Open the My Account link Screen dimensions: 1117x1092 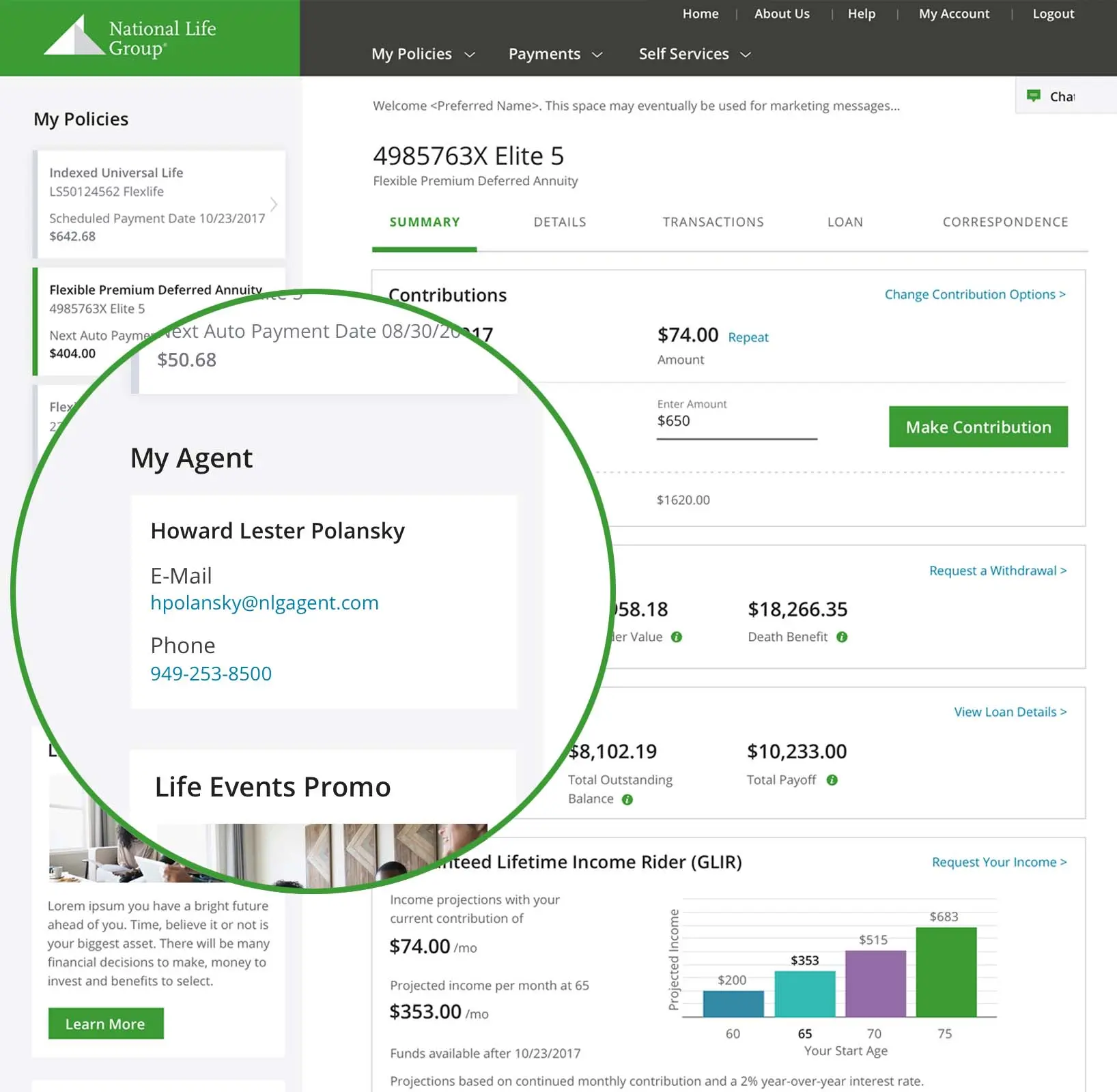[954, 14]
